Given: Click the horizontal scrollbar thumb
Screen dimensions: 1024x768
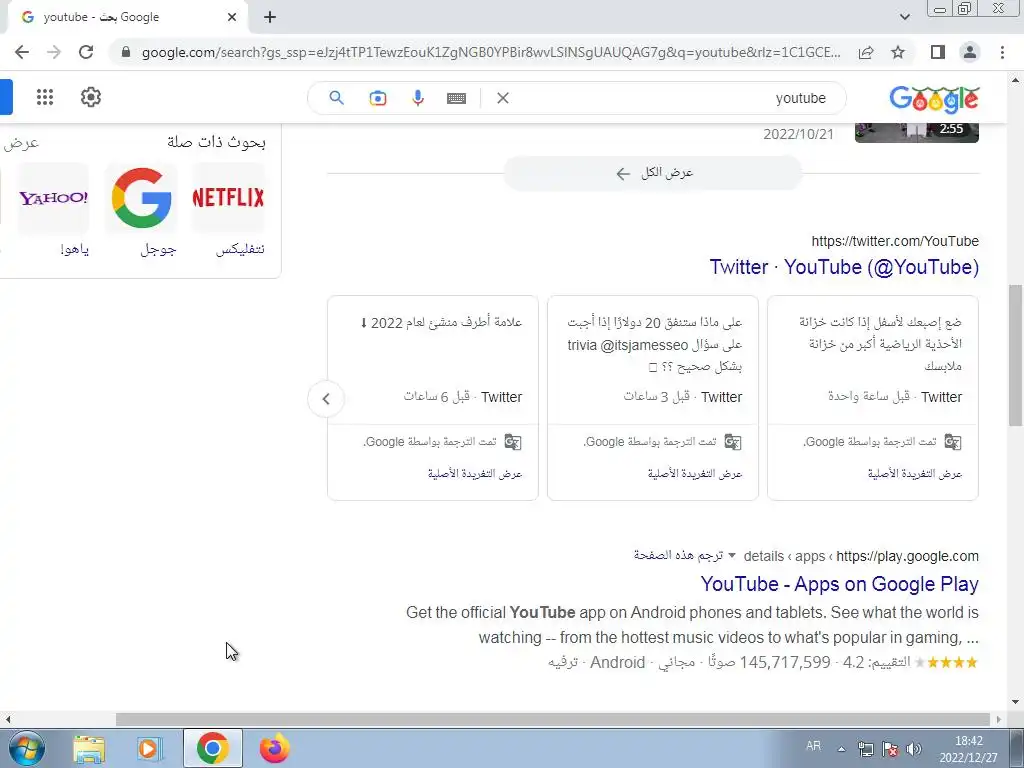Looking at the screenshot, I should 552,720.
